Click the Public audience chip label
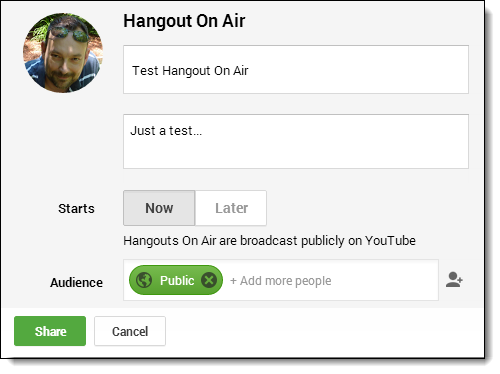The image size is (500, 374). coord(177,280)
